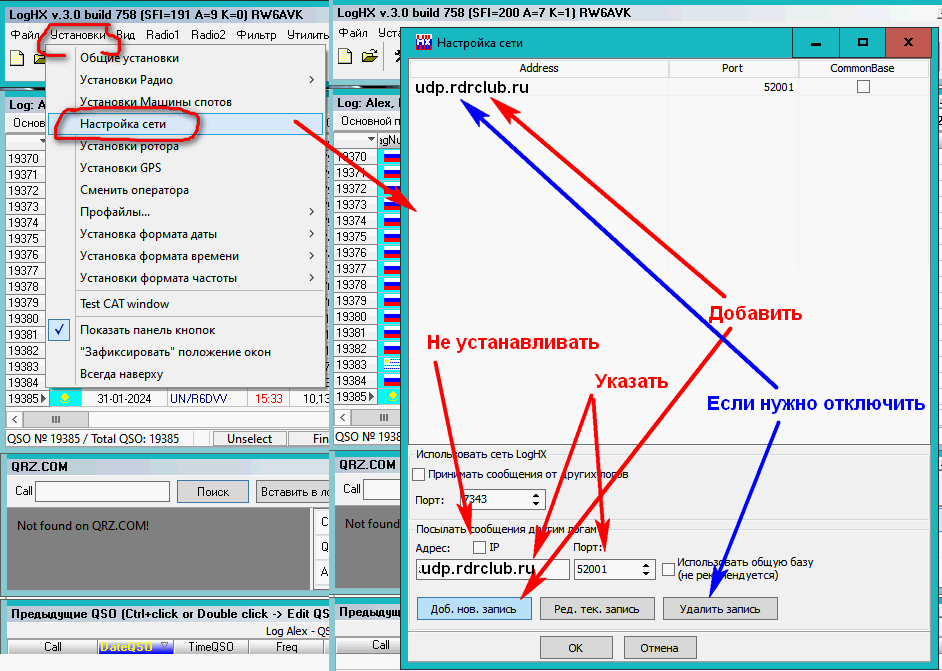Click the Russian flag icon in row 19375
942x671 pixels.
click(392, 237)
